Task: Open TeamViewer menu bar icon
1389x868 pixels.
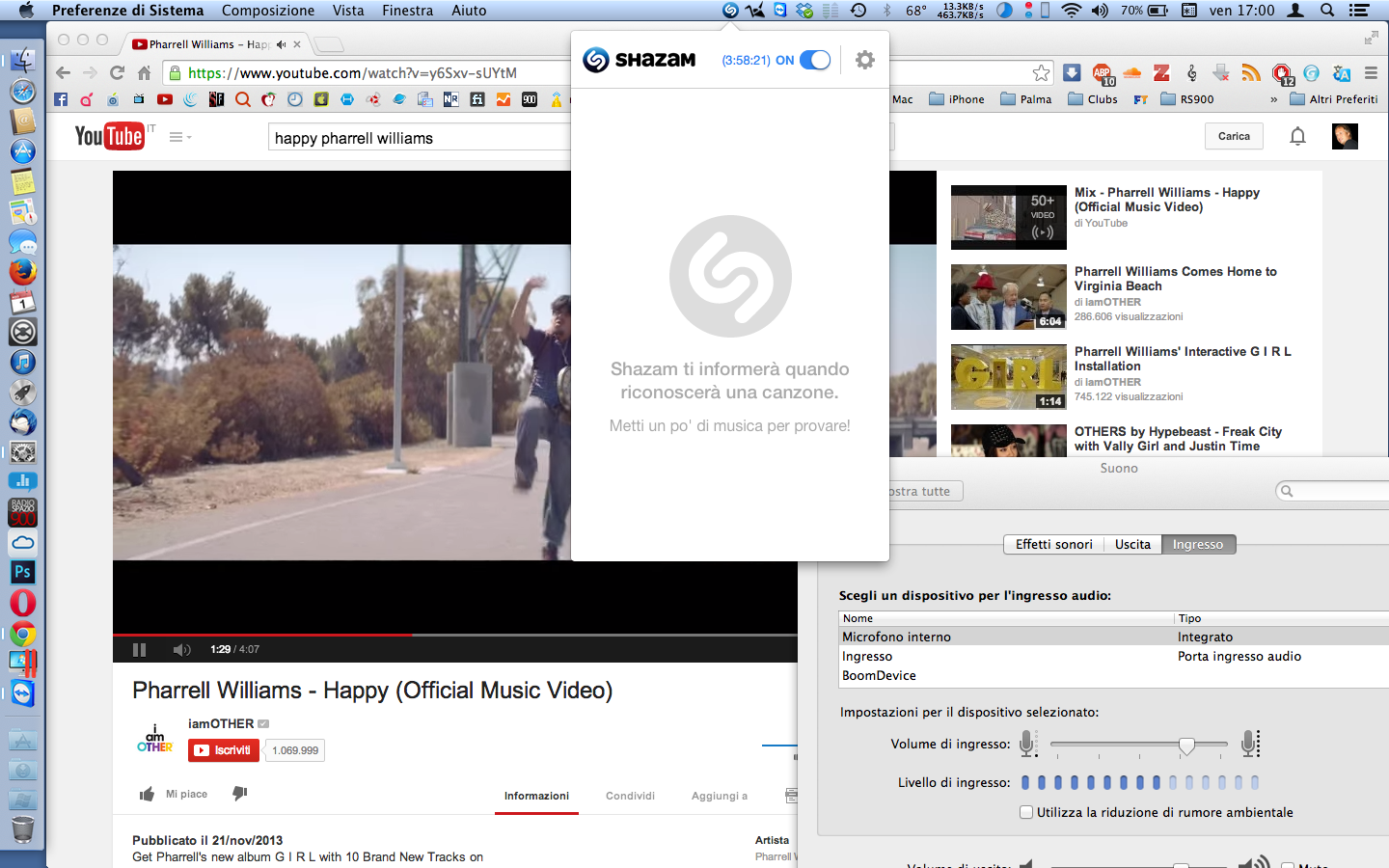Action: (779, 11)
